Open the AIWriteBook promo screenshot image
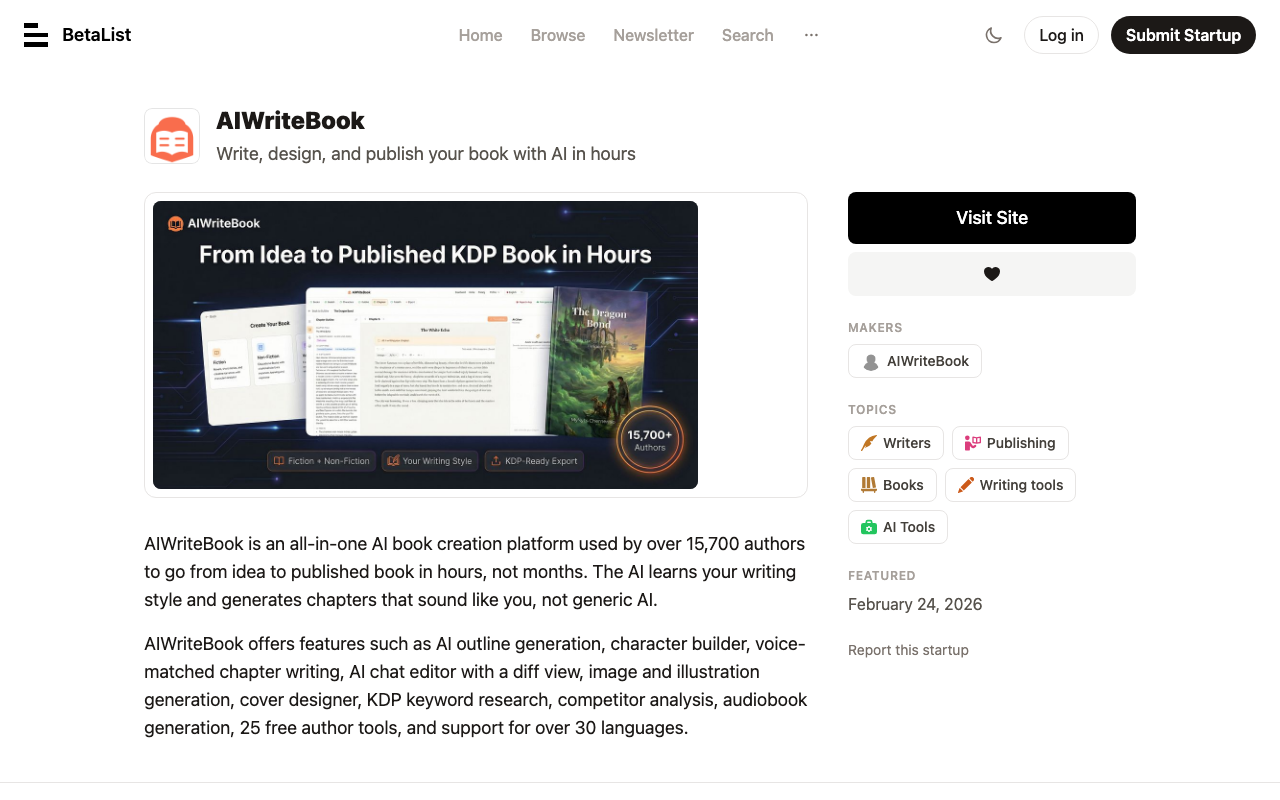This screenshot has height=800, width=1280. (425, 345)
